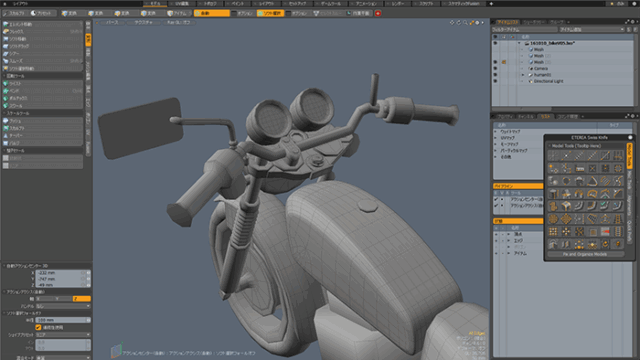Click the フィルターアイテム filter field

(x=524, y=29)
